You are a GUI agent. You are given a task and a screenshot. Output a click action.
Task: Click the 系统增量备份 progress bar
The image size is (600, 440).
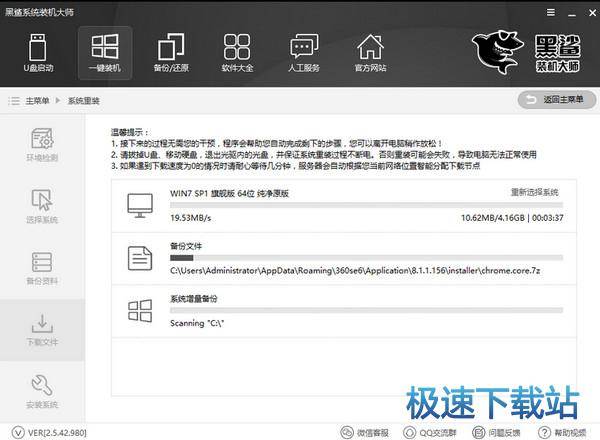click(367, 310)
